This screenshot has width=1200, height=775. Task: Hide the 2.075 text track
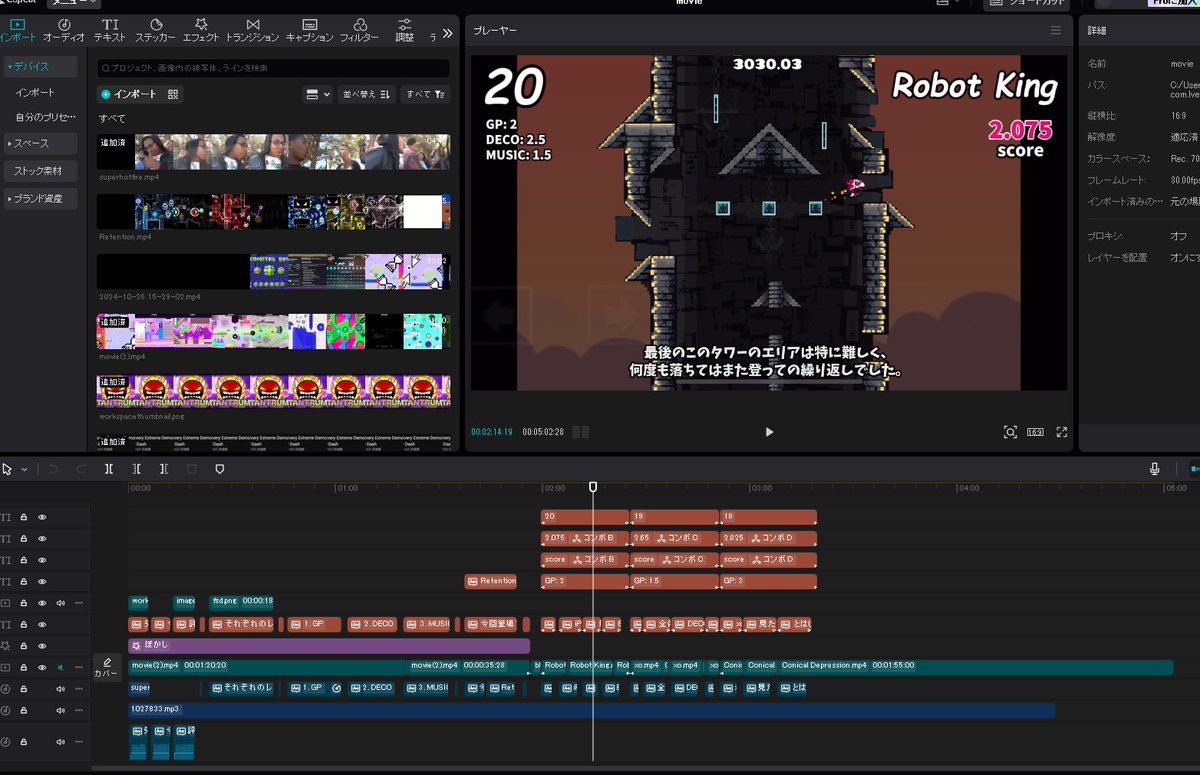coord(42,539)
